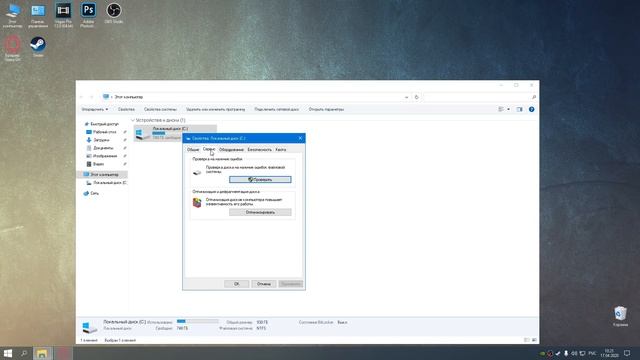Click the Explorer search input field
Image resolution: width=640 pixels, height=360 pixels.
[477, 97]
